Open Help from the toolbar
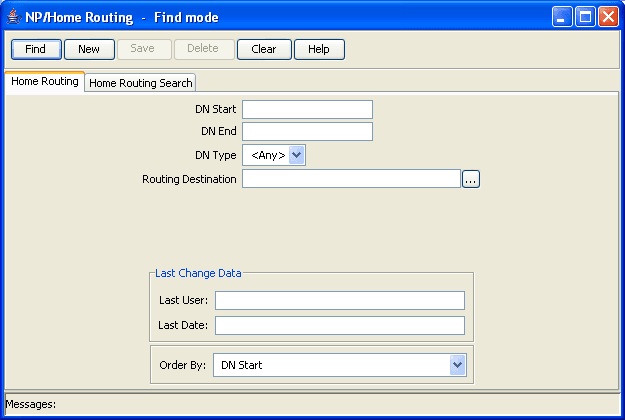The height and width of the screenshot is (420, 625). tap(319, 49)
